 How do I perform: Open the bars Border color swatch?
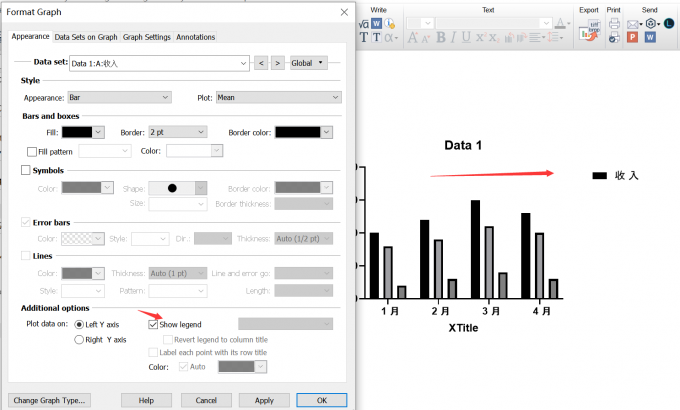pos(304,132)
